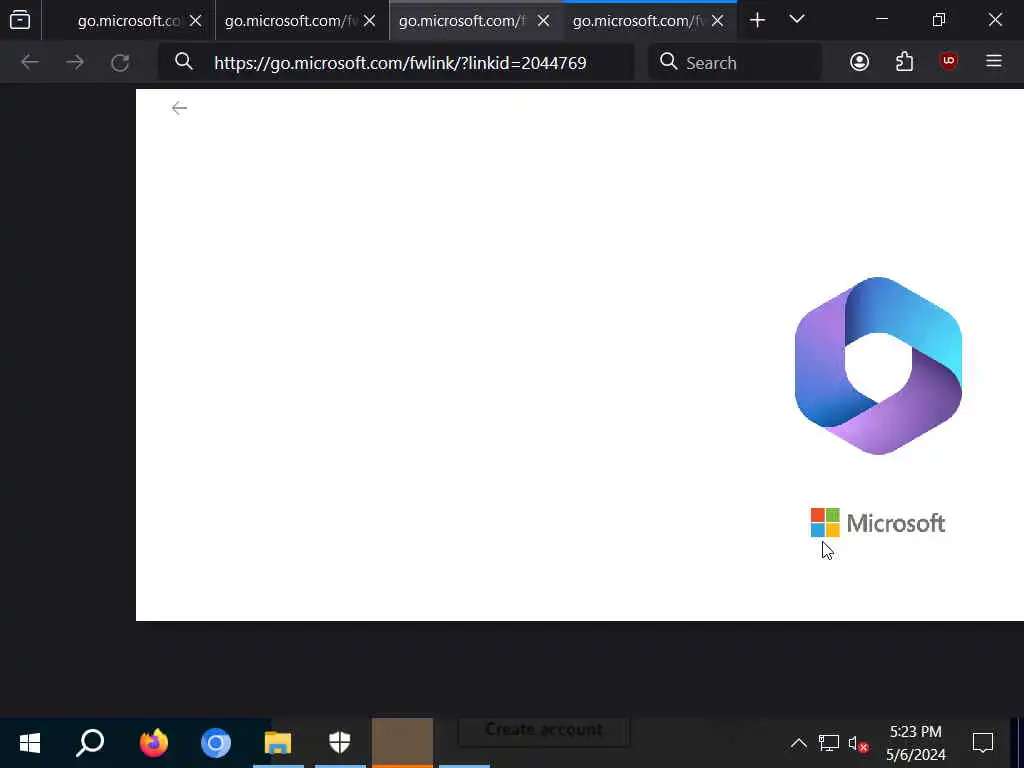Close the first go.microsoft.com tab
Image resolution: width=1024 pixels, height=768 pixels.
tap(195, 21)
